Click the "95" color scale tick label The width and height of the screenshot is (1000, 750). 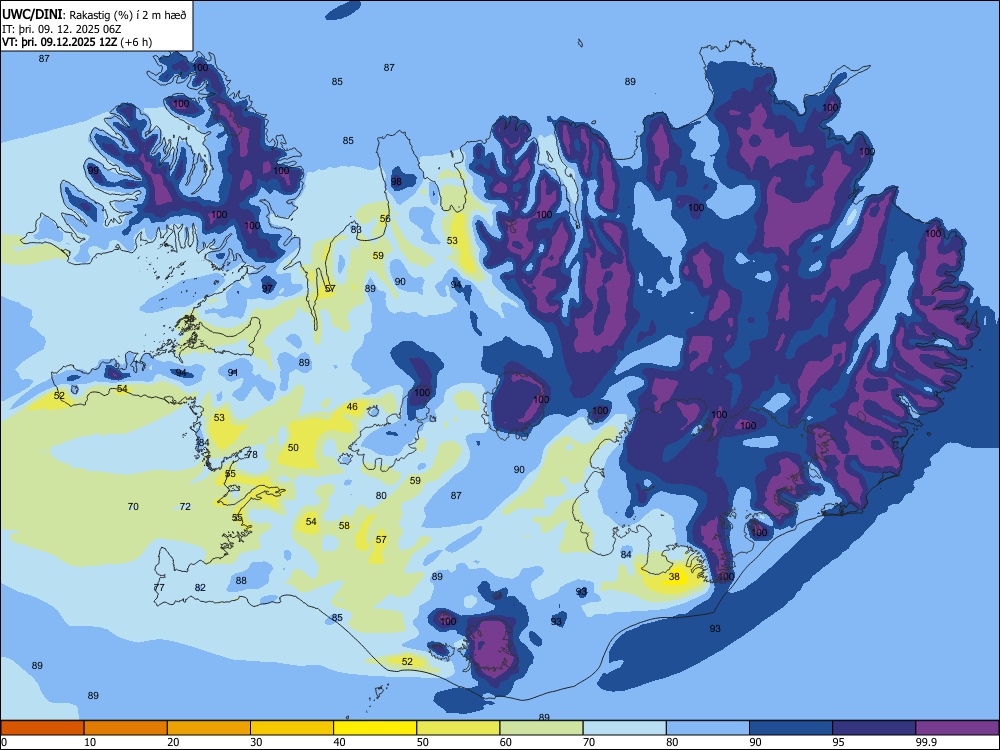[x=839, y=742]
